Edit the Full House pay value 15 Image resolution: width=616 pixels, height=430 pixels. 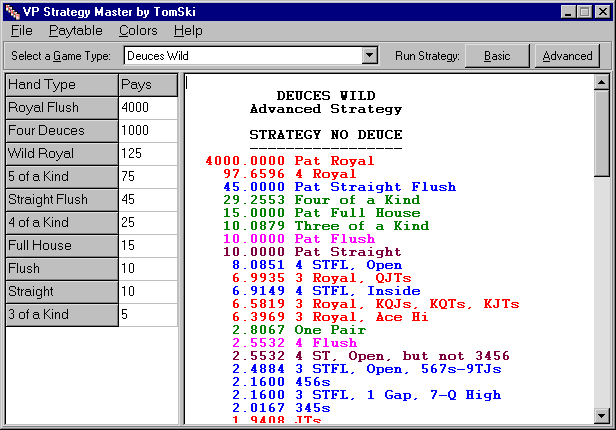pos(148,246)
